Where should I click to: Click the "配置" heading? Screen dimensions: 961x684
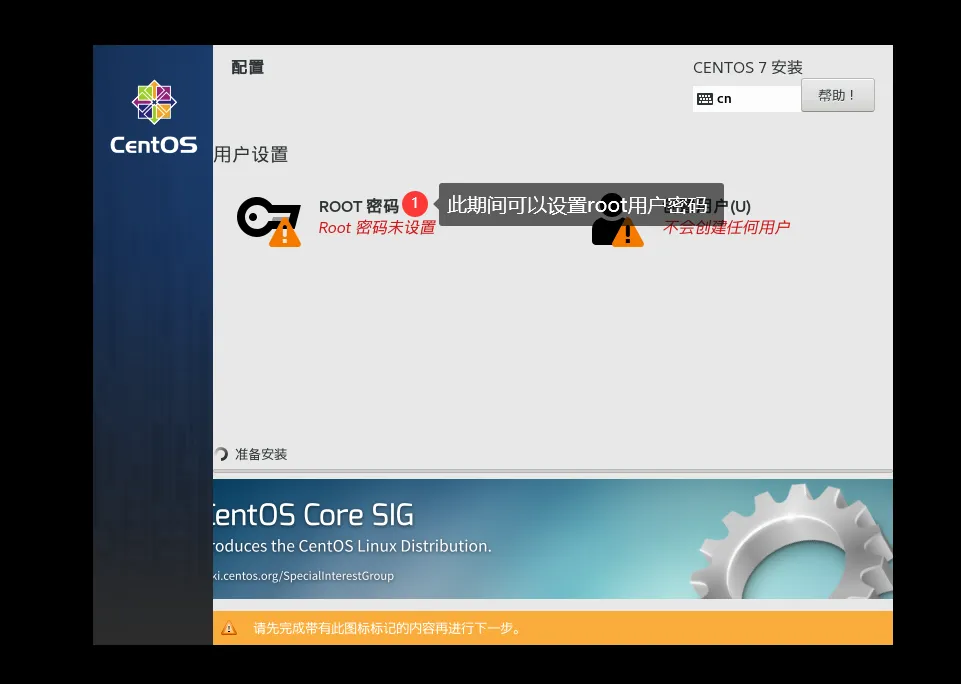pyautogui.click(x=248, y=67)
